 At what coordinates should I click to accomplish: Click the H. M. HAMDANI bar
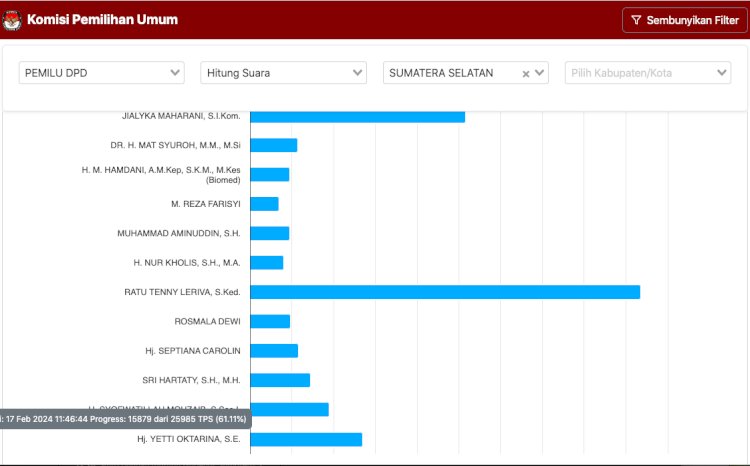(x=269, y=175)
